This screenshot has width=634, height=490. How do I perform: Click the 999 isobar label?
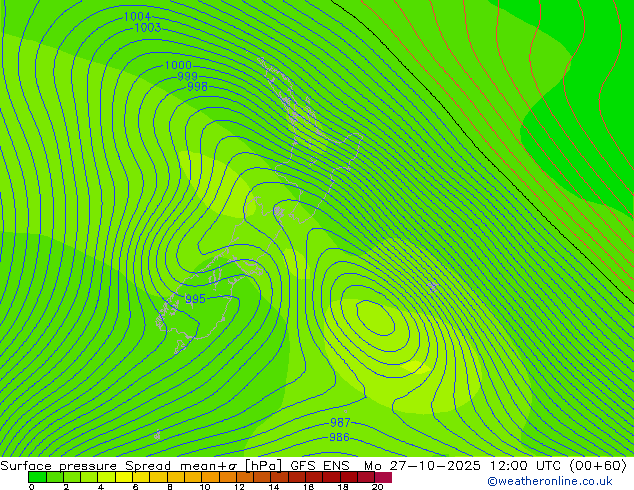pos(188,76)
